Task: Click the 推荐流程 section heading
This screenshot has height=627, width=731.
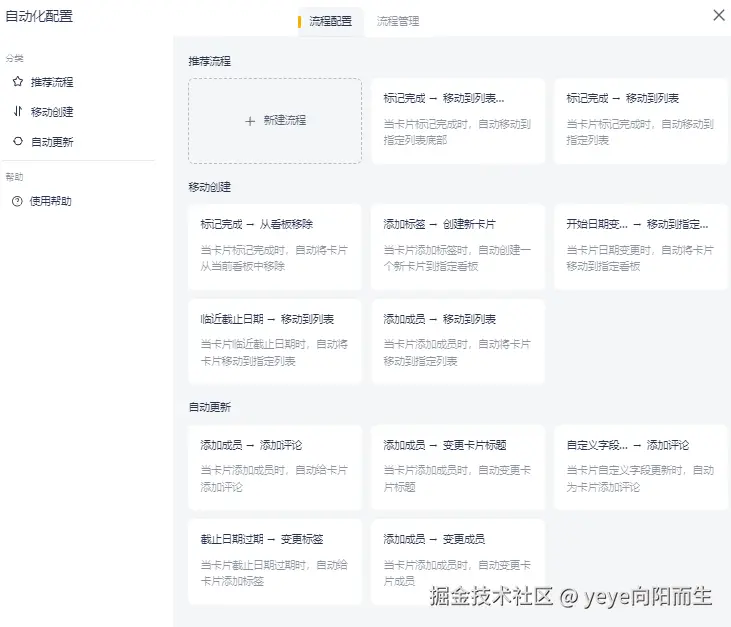Action: (x=209, y=62)
